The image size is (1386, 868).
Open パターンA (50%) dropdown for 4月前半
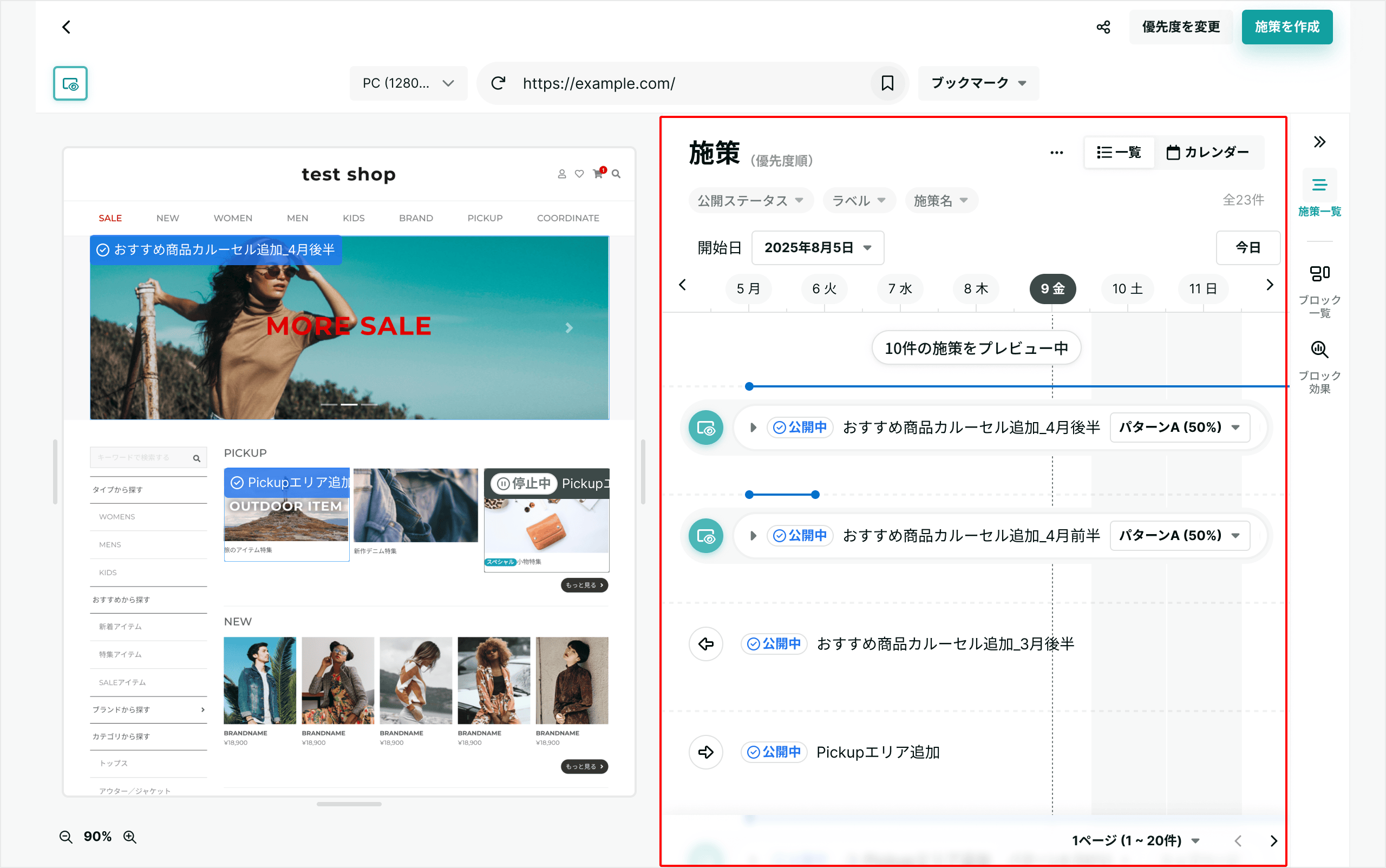tap(1179, 536)
